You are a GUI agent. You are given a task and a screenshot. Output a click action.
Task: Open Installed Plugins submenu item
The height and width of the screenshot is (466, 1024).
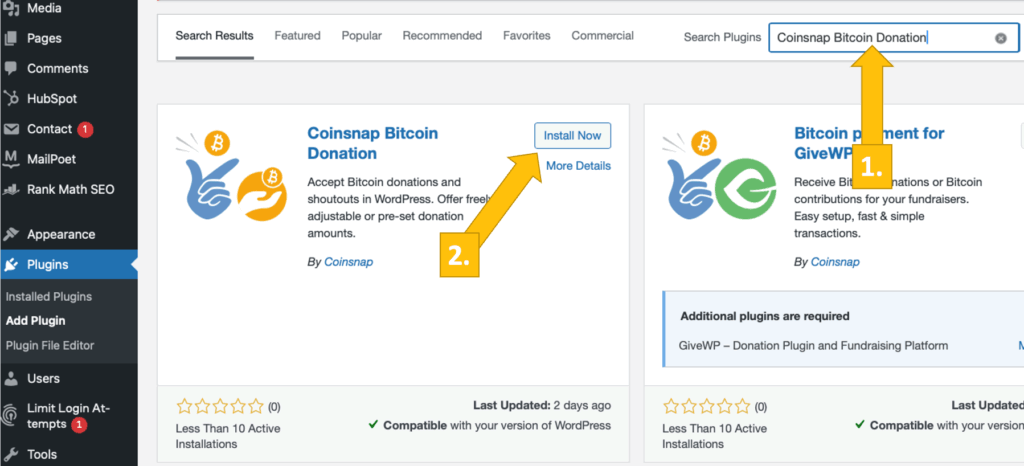pyautogui.click(x=48, y=297)
